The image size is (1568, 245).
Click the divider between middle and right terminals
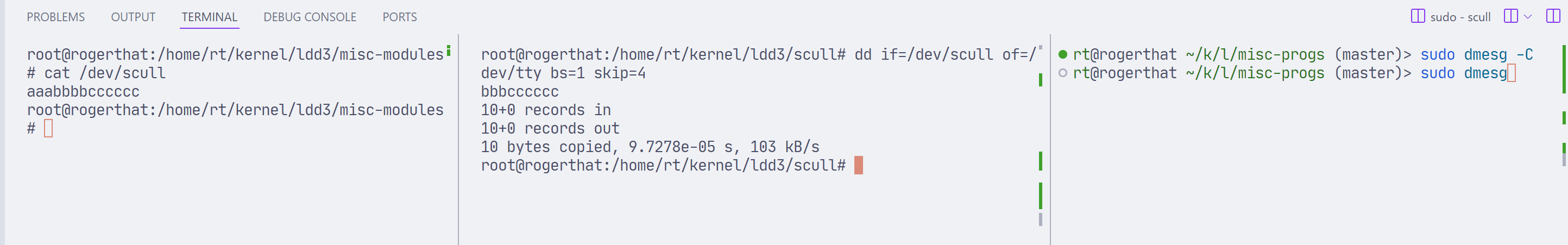(x=1050, y=140)
